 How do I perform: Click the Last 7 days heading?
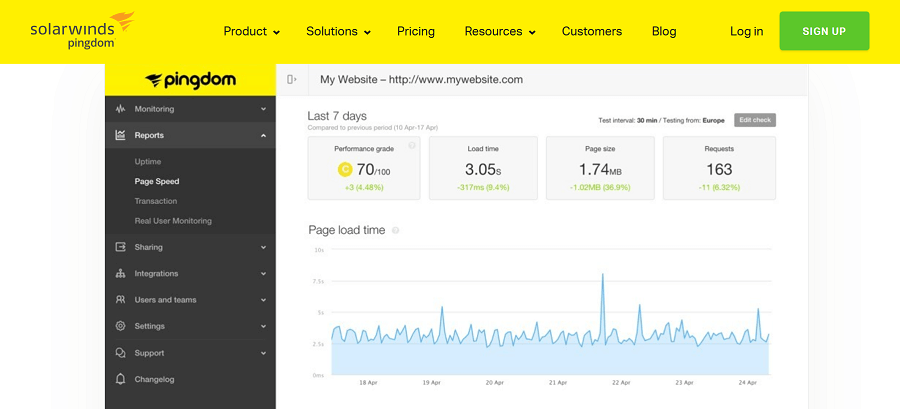click(337, 116)
